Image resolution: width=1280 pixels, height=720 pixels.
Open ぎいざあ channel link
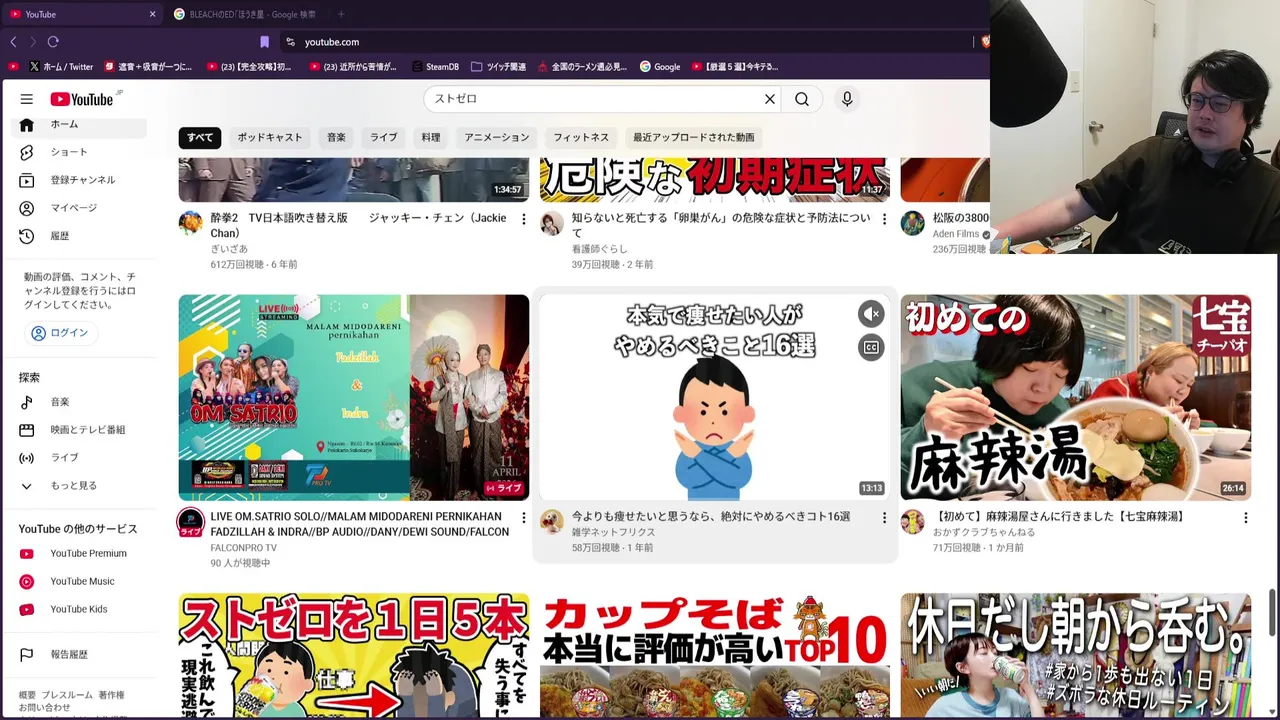(x=229, y=249)
